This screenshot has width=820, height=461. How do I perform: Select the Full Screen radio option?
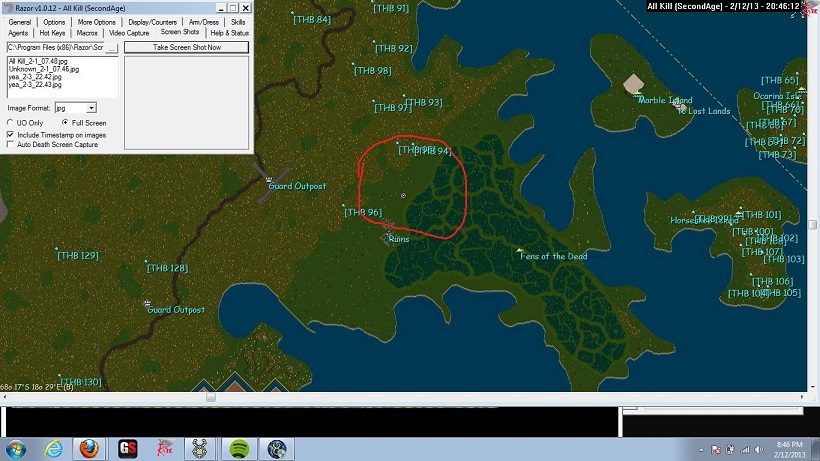pyautogui.click(x=66, y=122)
